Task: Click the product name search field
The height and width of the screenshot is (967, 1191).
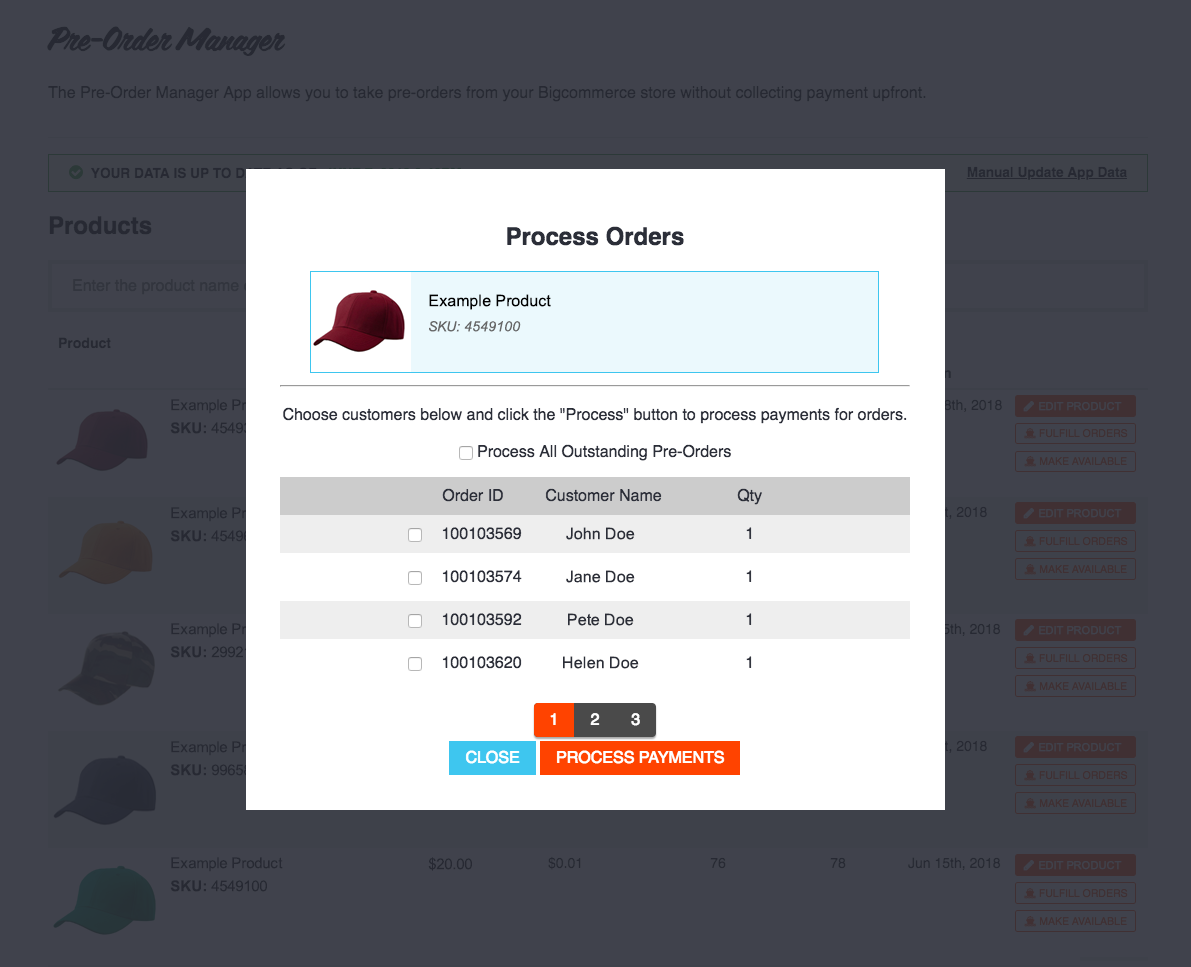Action: click(147, 286)
